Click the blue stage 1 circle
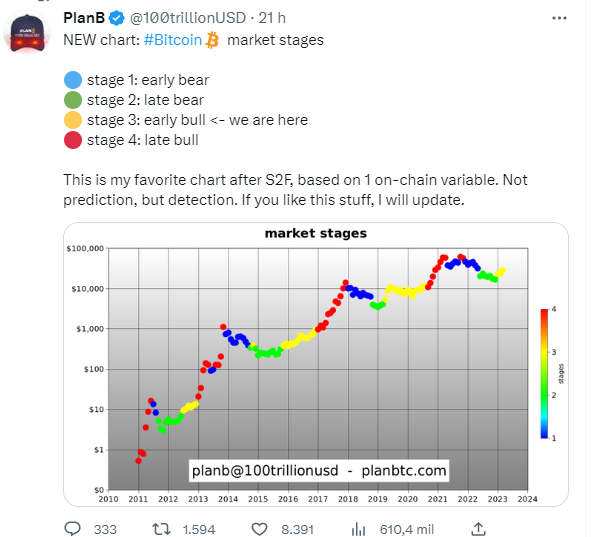The width and height of the screenshot is (598, 537). point(73,80)
